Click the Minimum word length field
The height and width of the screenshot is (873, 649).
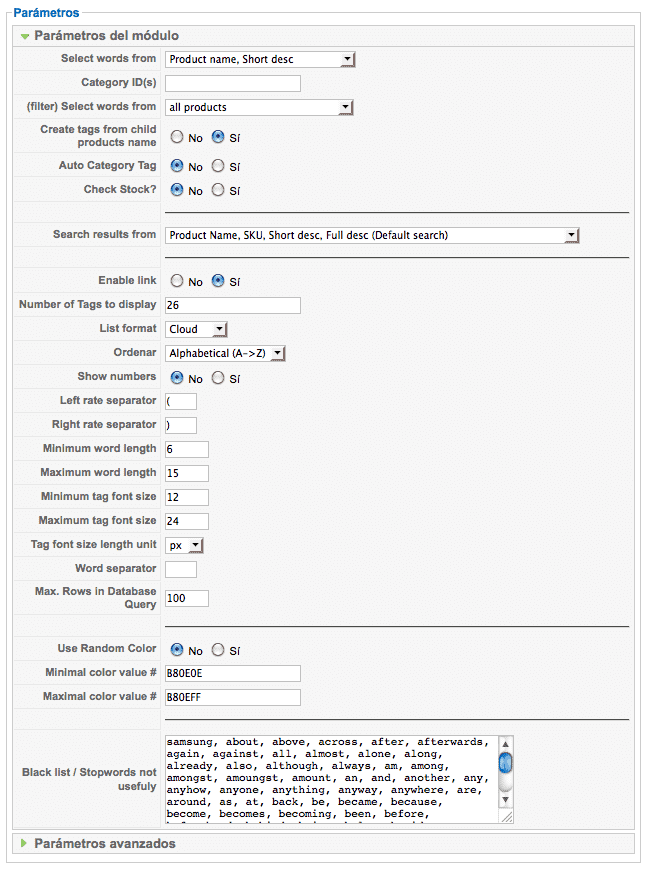coord(187,449)
